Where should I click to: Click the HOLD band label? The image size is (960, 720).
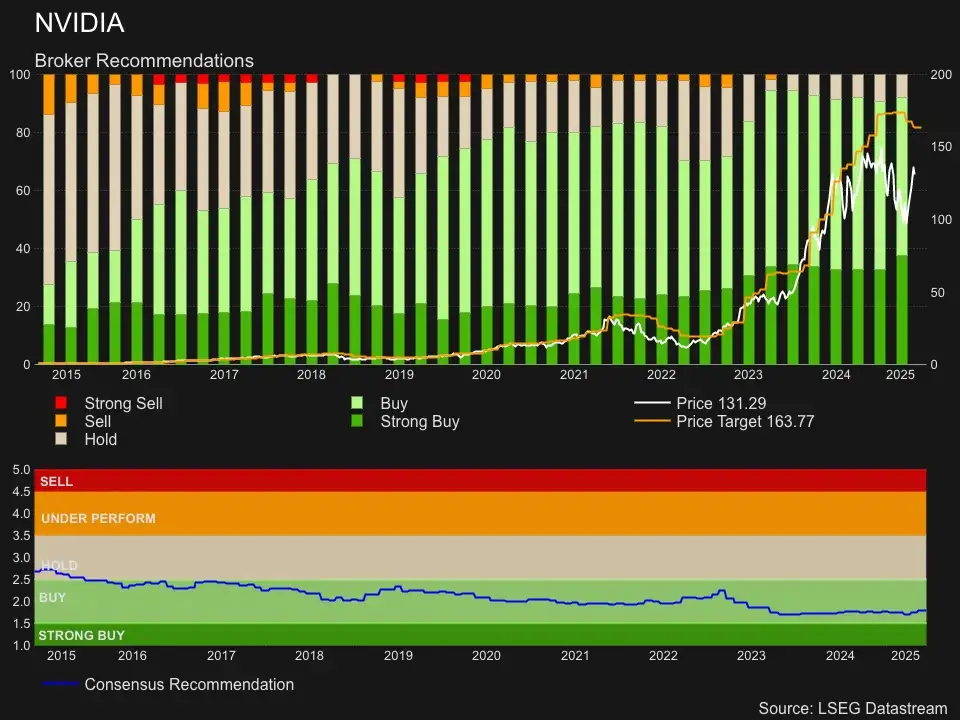click(x=59, y=565)
